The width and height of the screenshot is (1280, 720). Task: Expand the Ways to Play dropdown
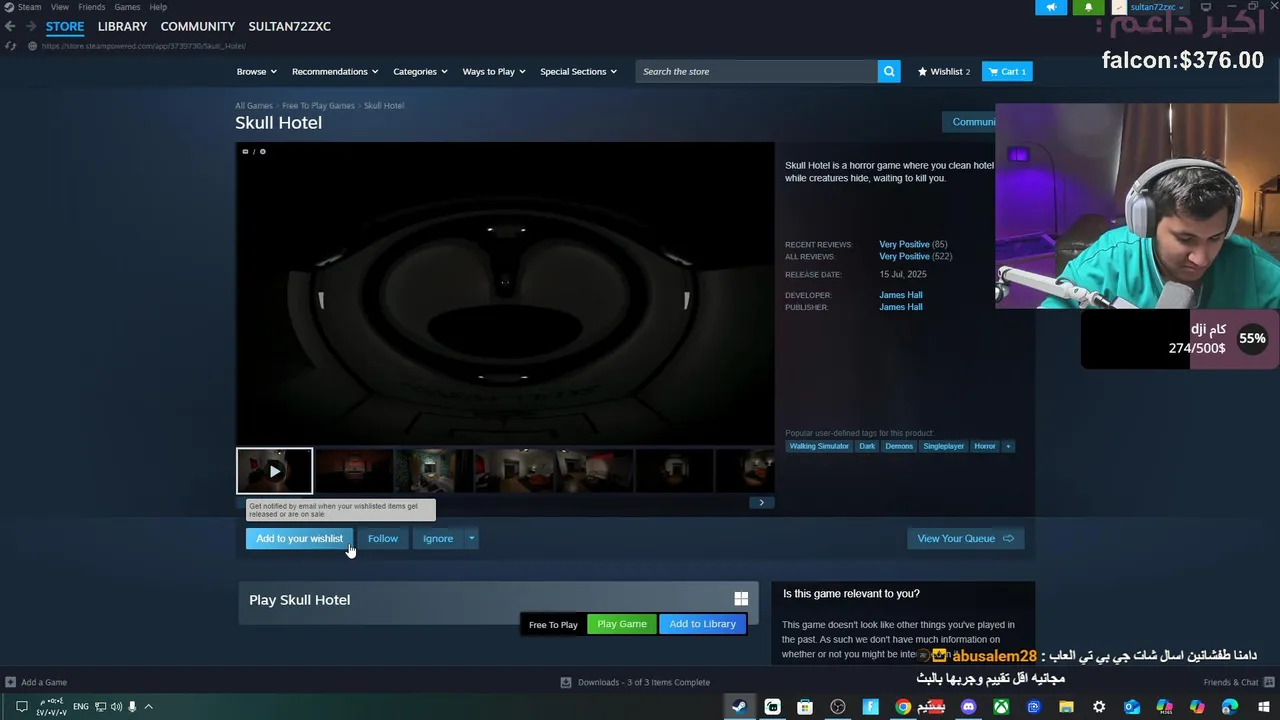pyautogui.click(x=493, y=71)
